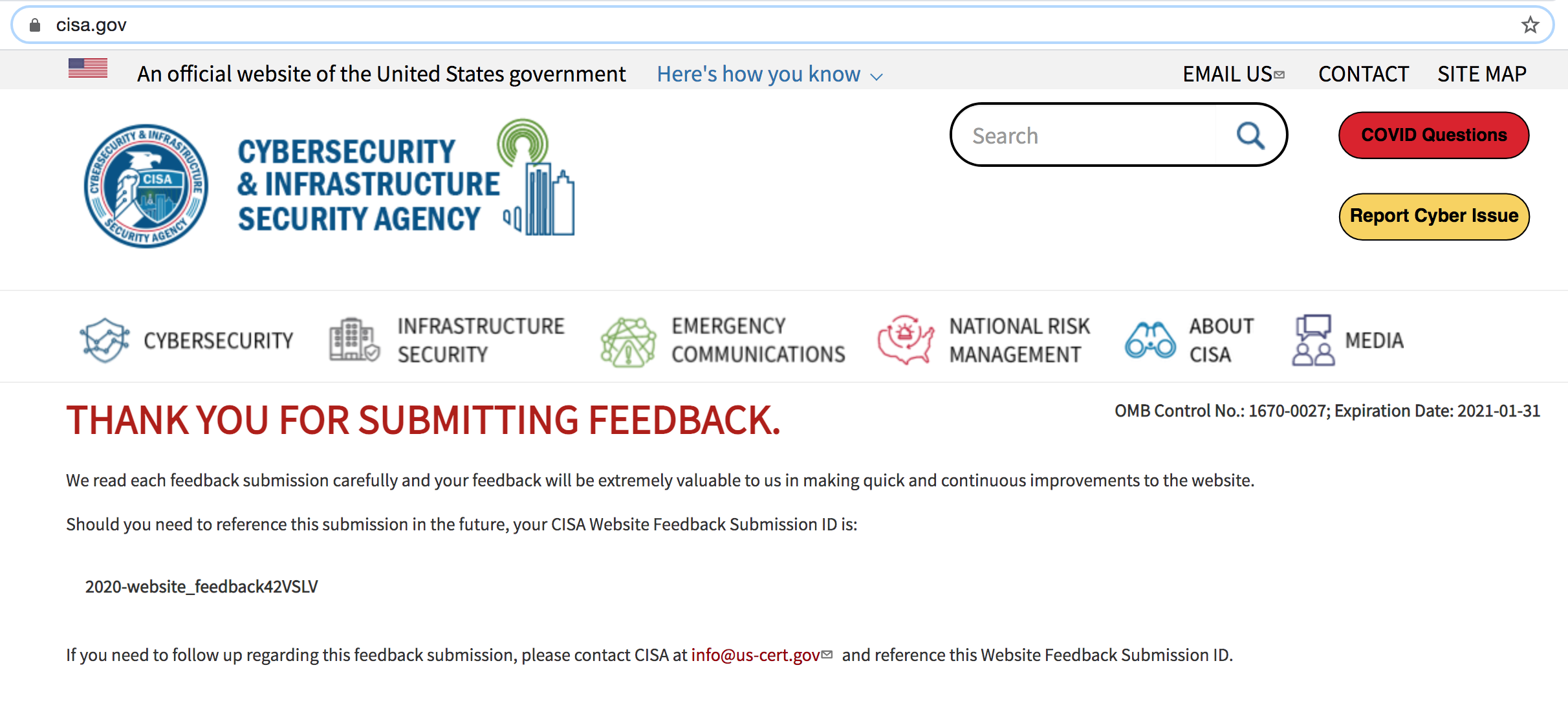
Task: Click the National Risk Management map icon
Action: 906,340
